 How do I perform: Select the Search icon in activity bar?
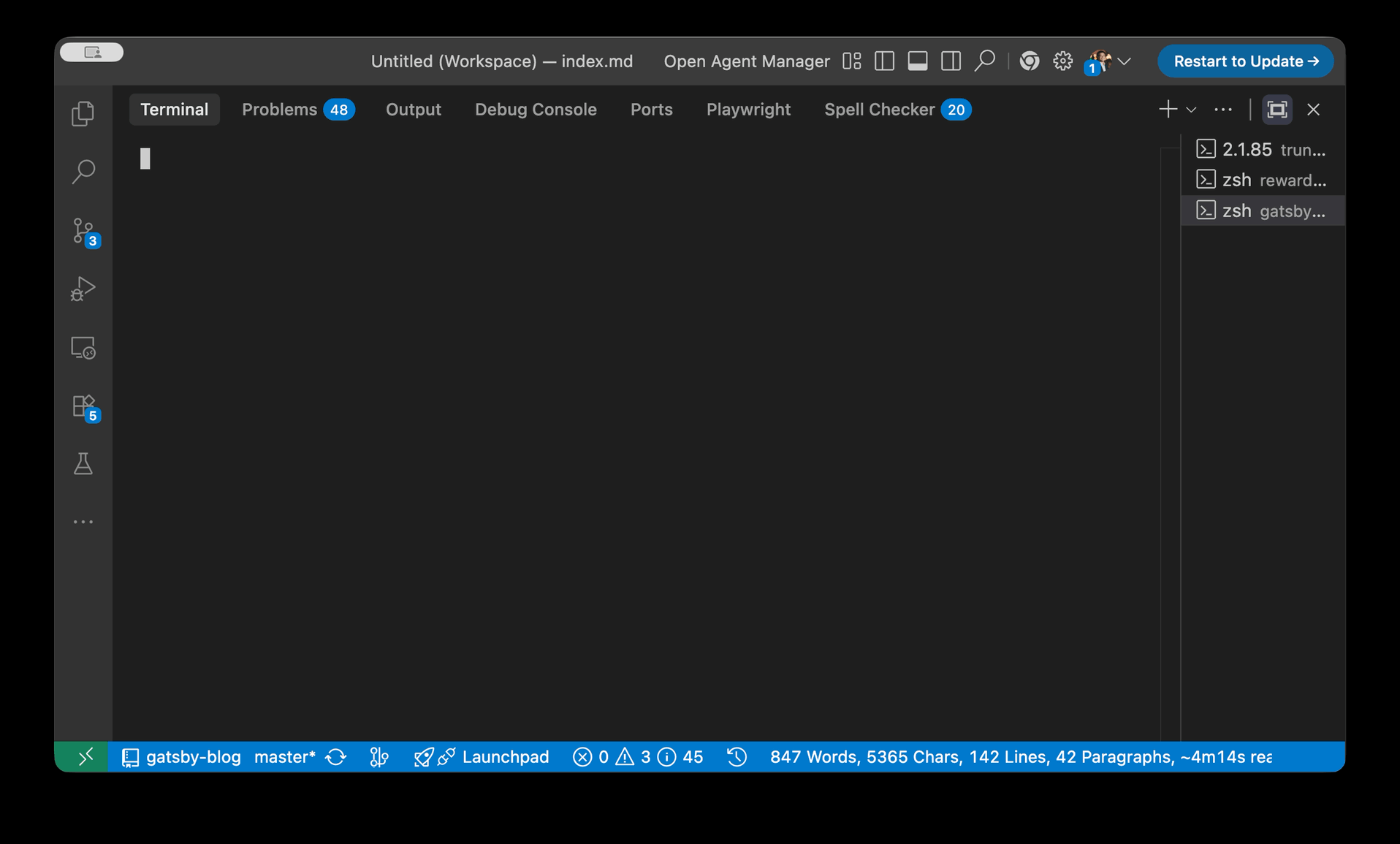click(x=83, y=172)
